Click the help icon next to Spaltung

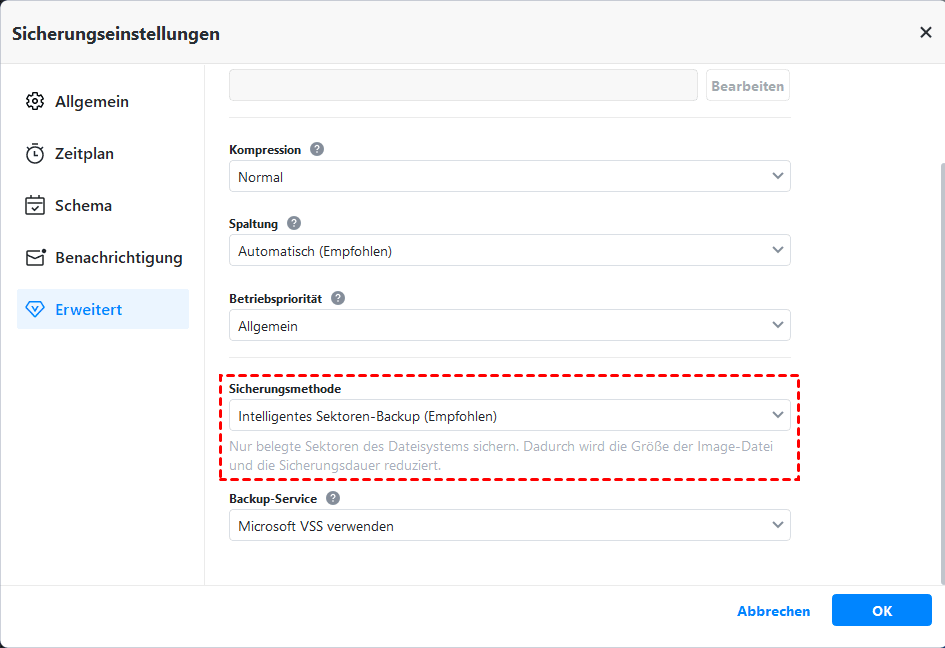[x=294, y=224]
